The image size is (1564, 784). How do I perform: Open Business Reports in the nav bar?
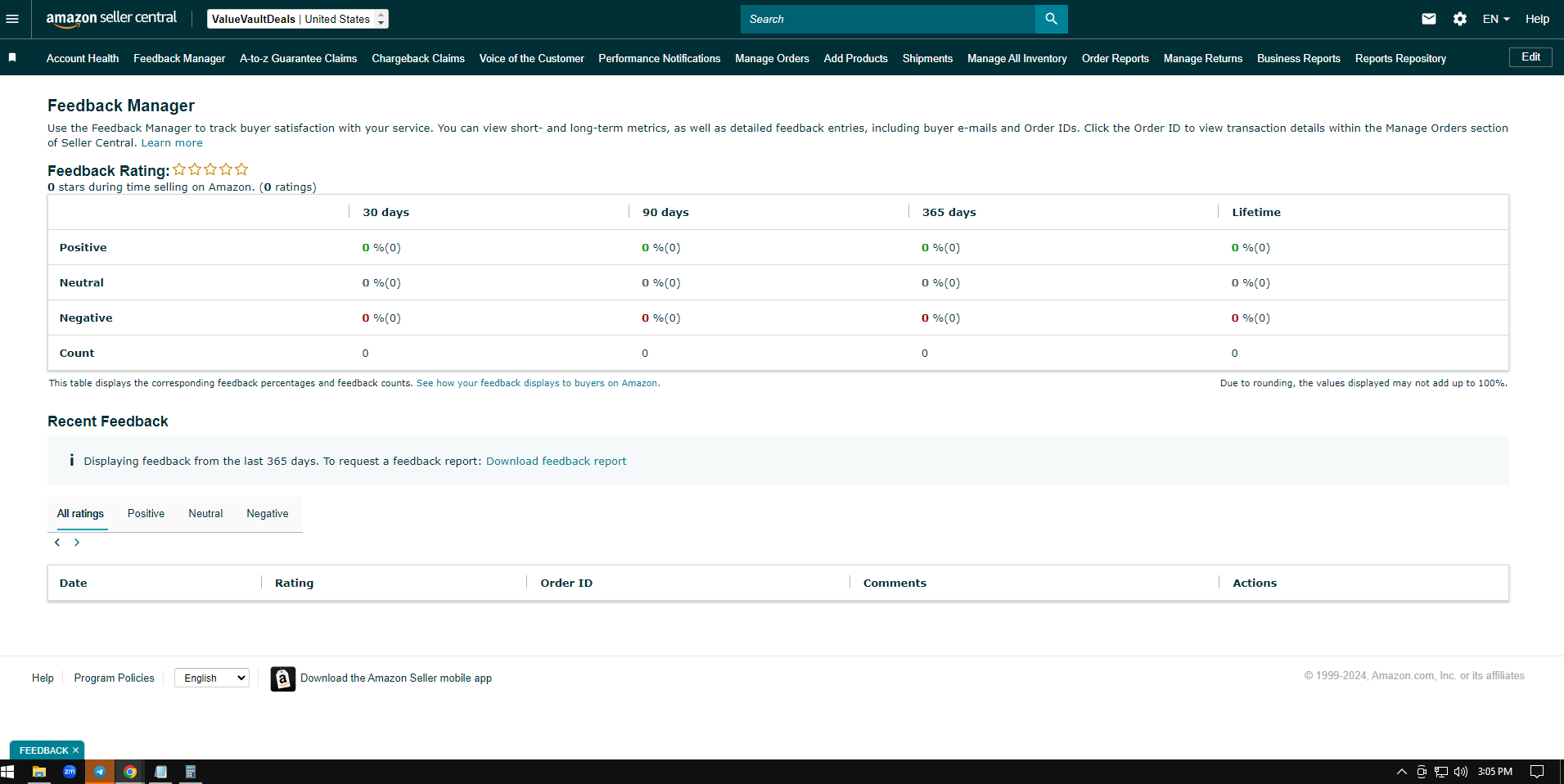click(x=1299, y=58)
